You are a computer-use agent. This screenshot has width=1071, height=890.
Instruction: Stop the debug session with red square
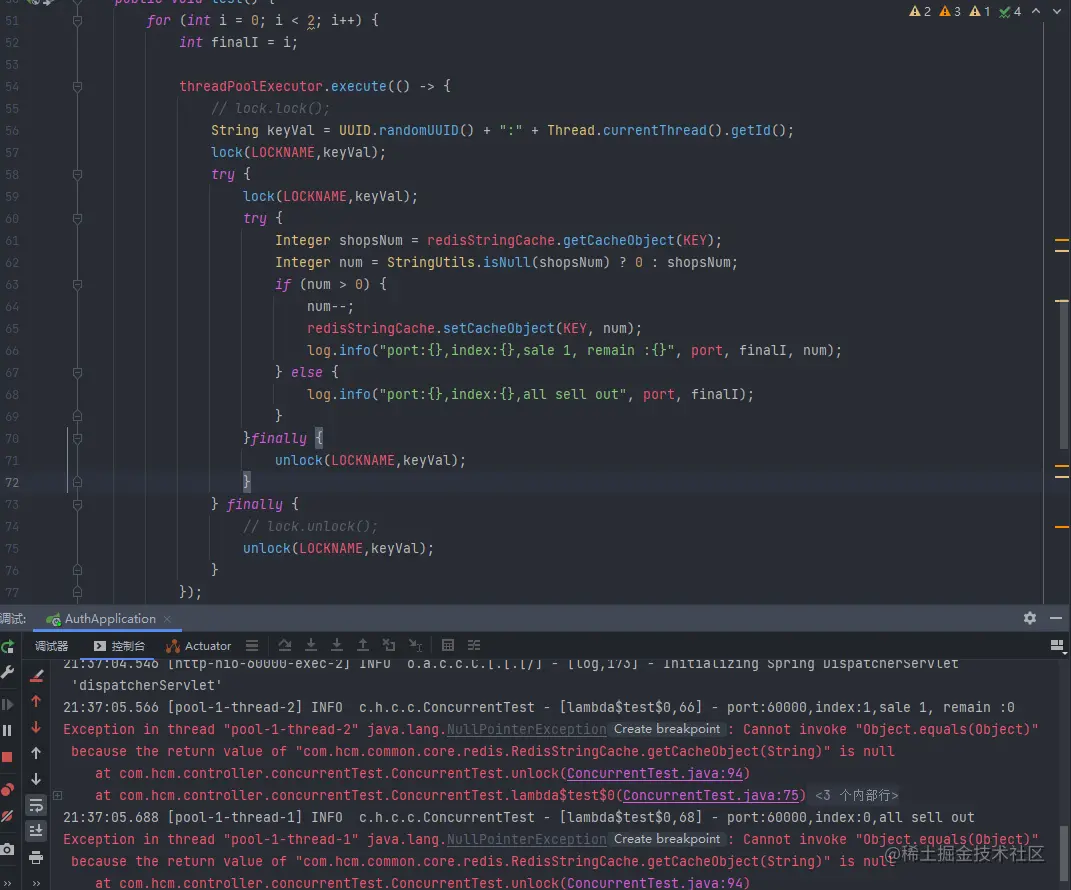pos(8,757)
